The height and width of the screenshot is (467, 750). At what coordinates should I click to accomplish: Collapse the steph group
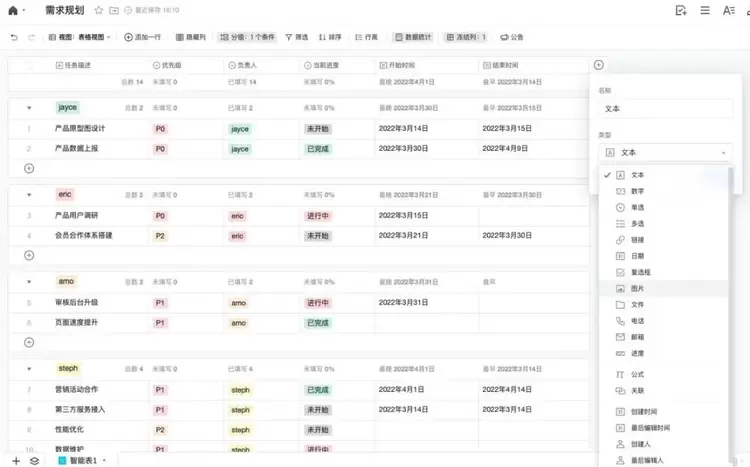click(29, 369)
